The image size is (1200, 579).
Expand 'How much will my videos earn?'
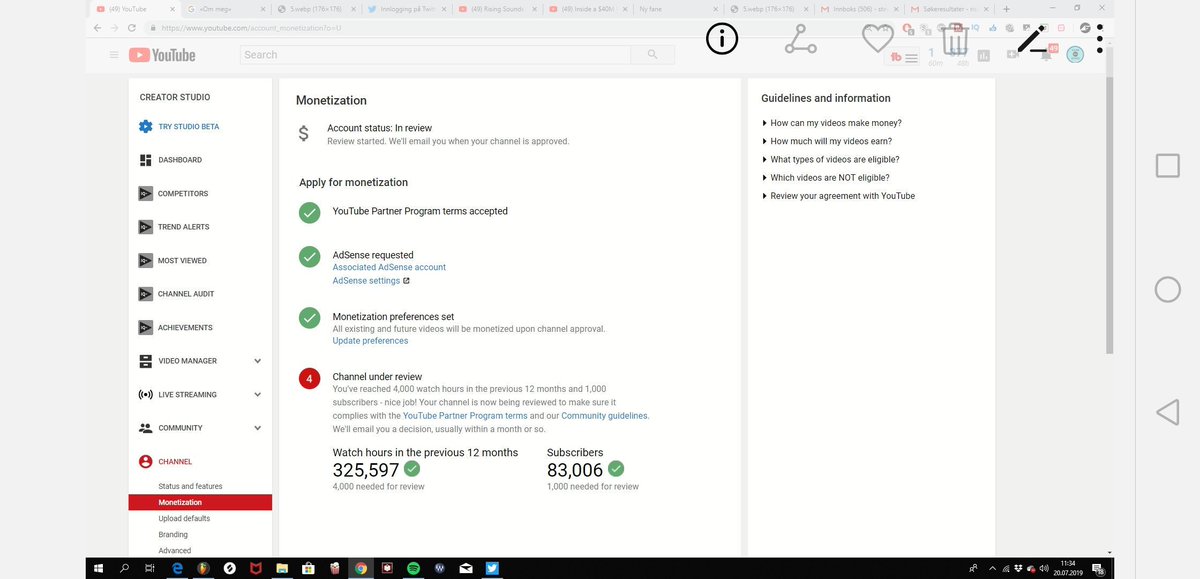827,141
